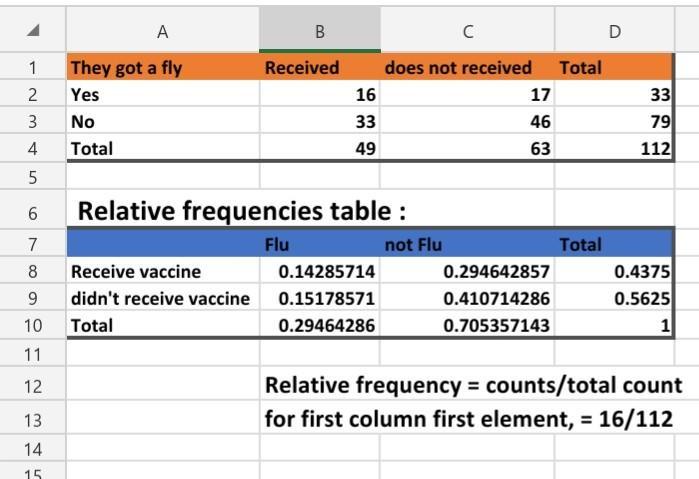Image resolution: width=699 pixels, height=479 pixels.
Task: Select column C header
Action: tap(467, 31)
